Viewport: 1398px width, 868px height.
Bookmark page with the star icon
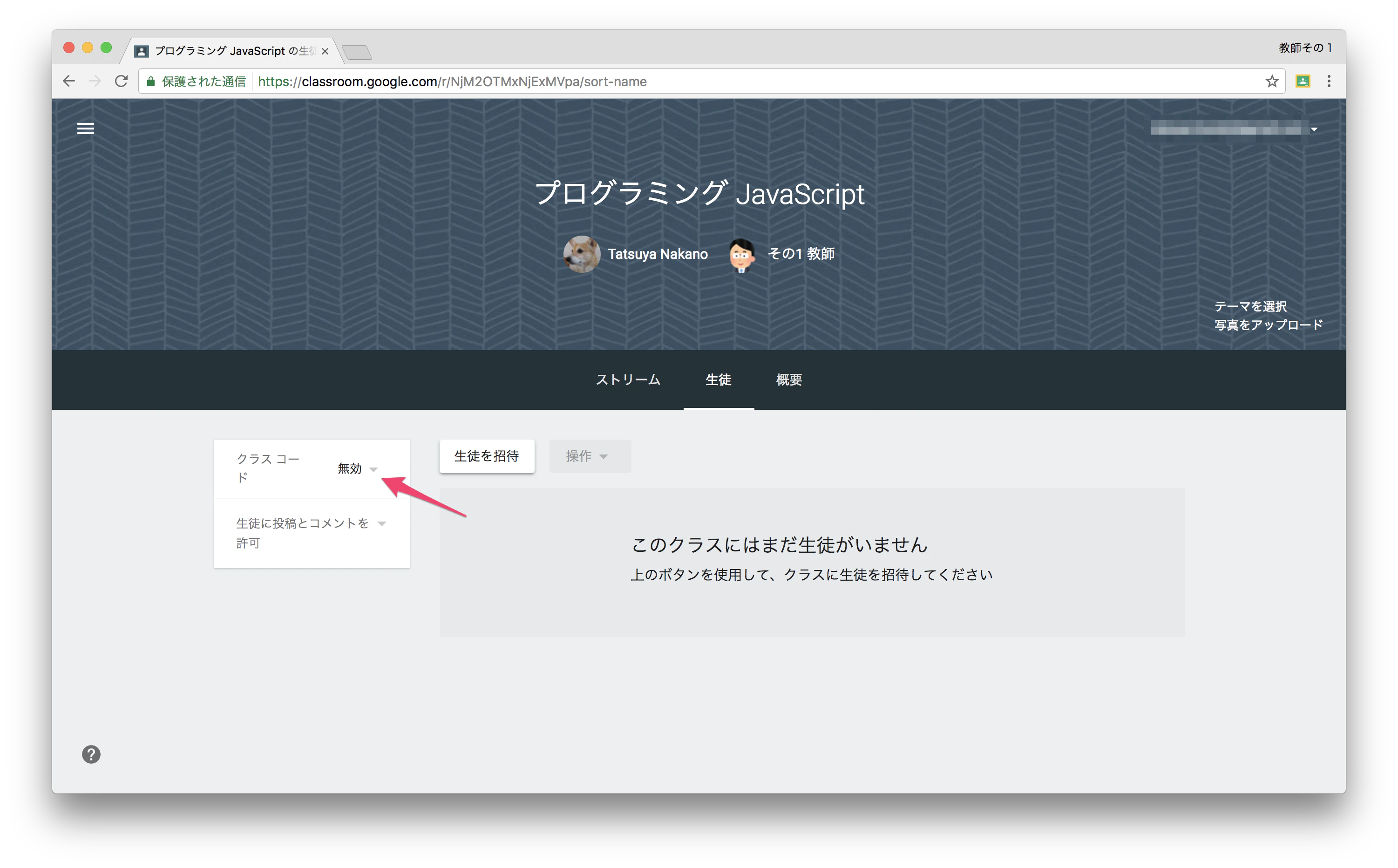(x=1272, y=81)
